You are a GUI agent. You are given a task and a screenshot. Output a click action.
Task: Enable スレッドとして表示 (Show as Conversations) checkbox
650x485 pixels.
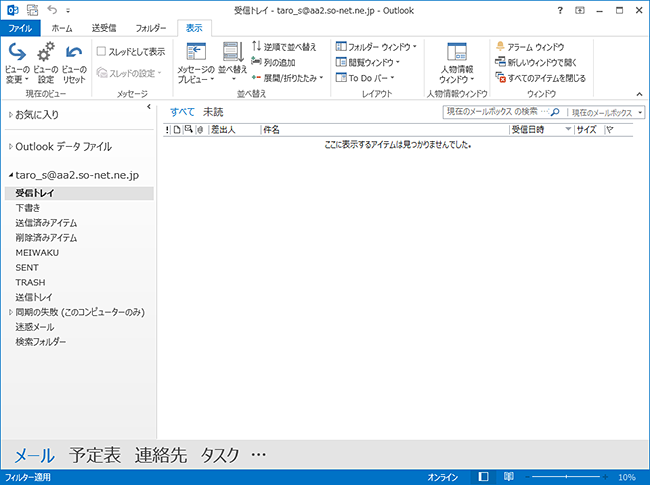click(102, 51)
